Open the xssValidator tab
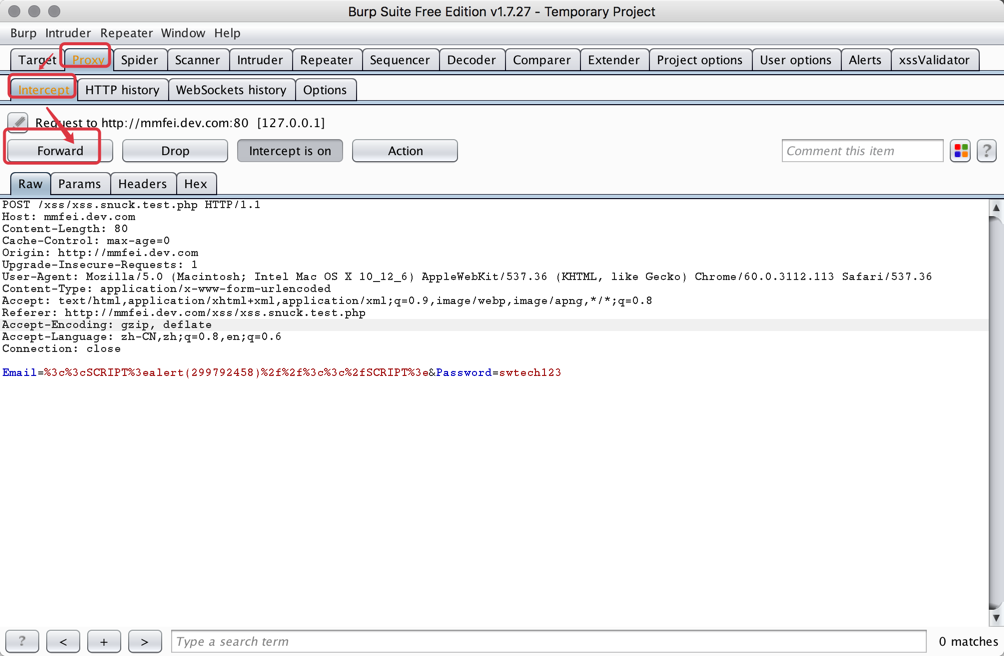 pyautogui.click(x=935, y=59)
